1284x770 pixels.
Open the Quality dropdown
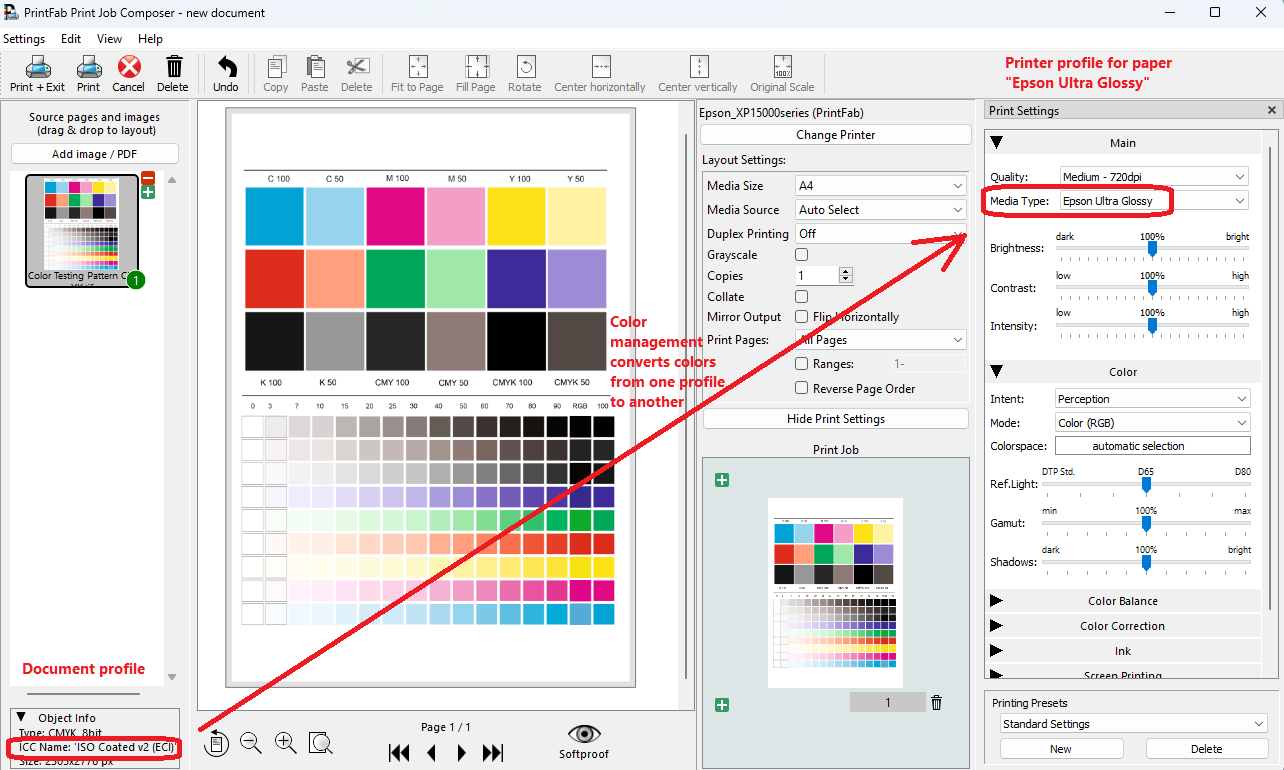coord(1152,175)
